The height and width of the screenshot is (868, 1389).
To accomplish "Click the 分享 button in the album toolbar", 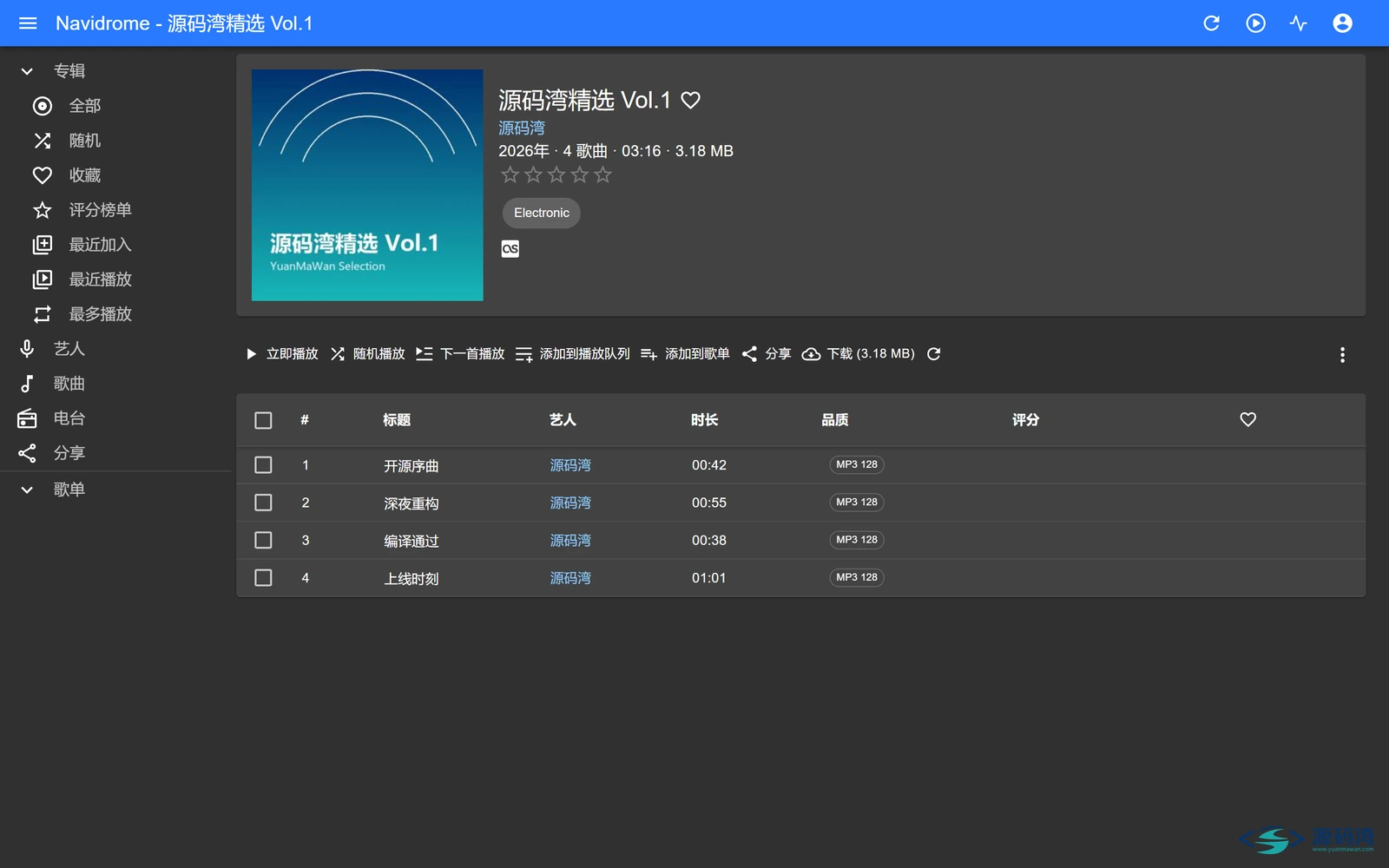I will pyautogui.click(x=767, y=354).
